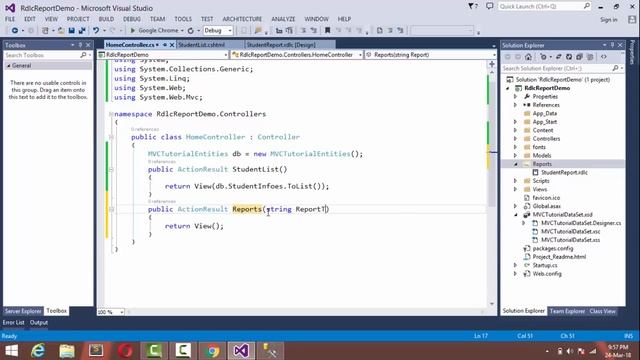
Task: Open Internet Explorer from the taskbar
Action: click(x=38, y=351)
